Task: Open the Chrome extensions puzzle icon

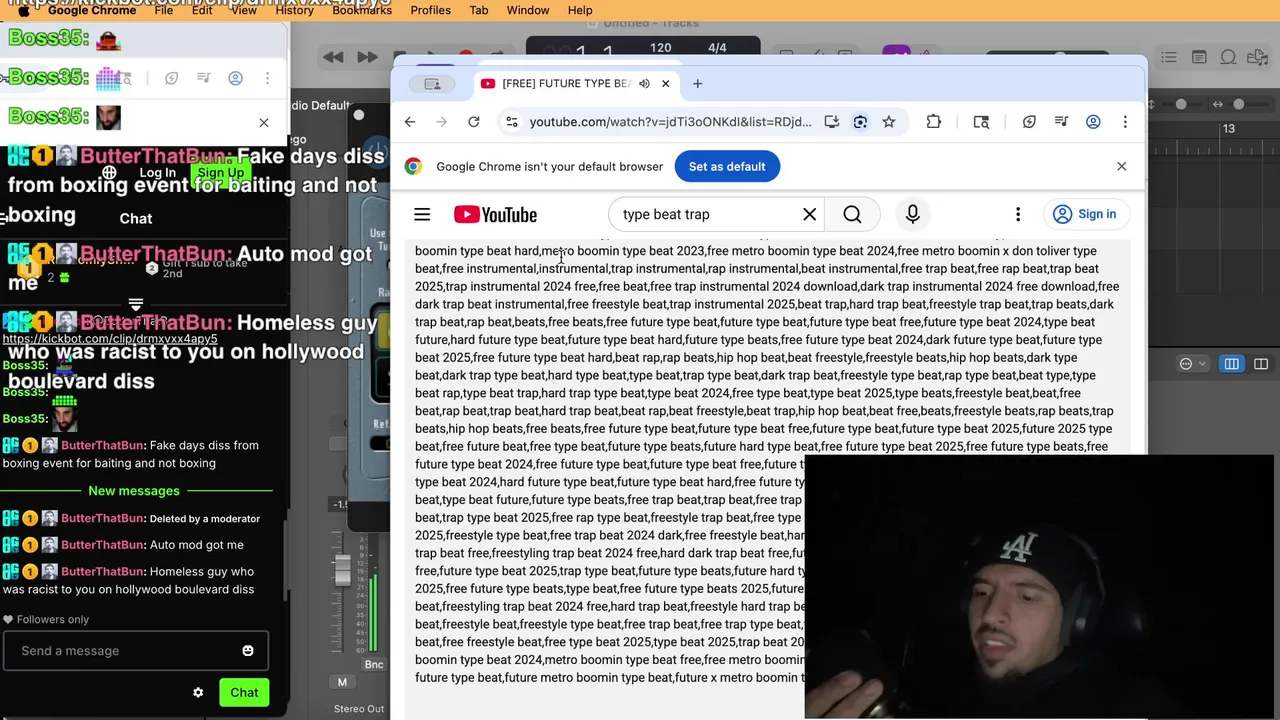Action: coord(933,122)
